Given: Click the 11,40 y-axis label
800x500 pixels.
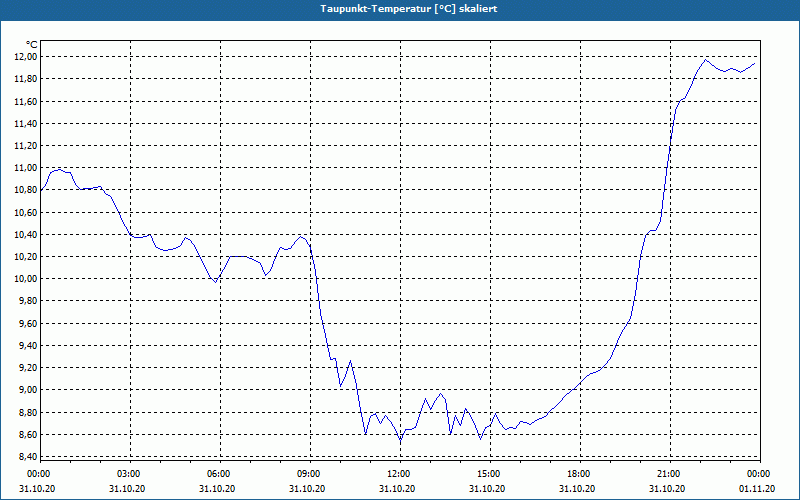Looking at the screenshot, I should (x=28, y=123).
